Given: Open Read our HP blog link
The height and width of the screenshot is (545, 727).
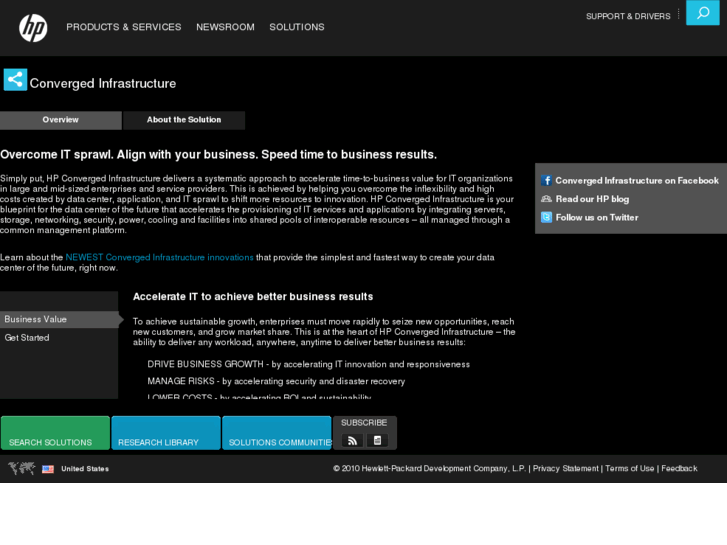Looking at the screenshot, I should click(x=593, y=199).
